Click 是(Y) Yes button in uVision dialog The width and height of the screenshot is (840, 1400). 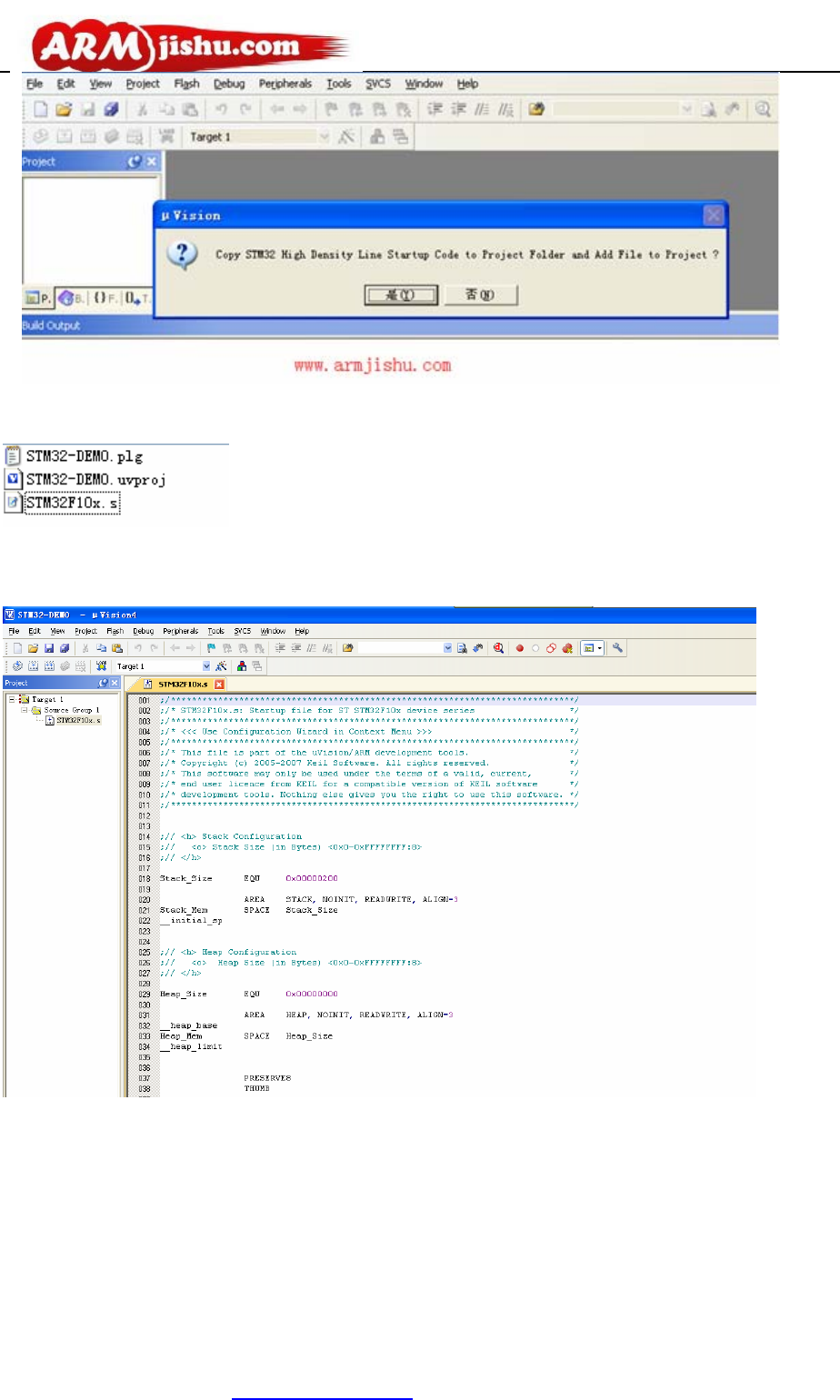point(401,295)
